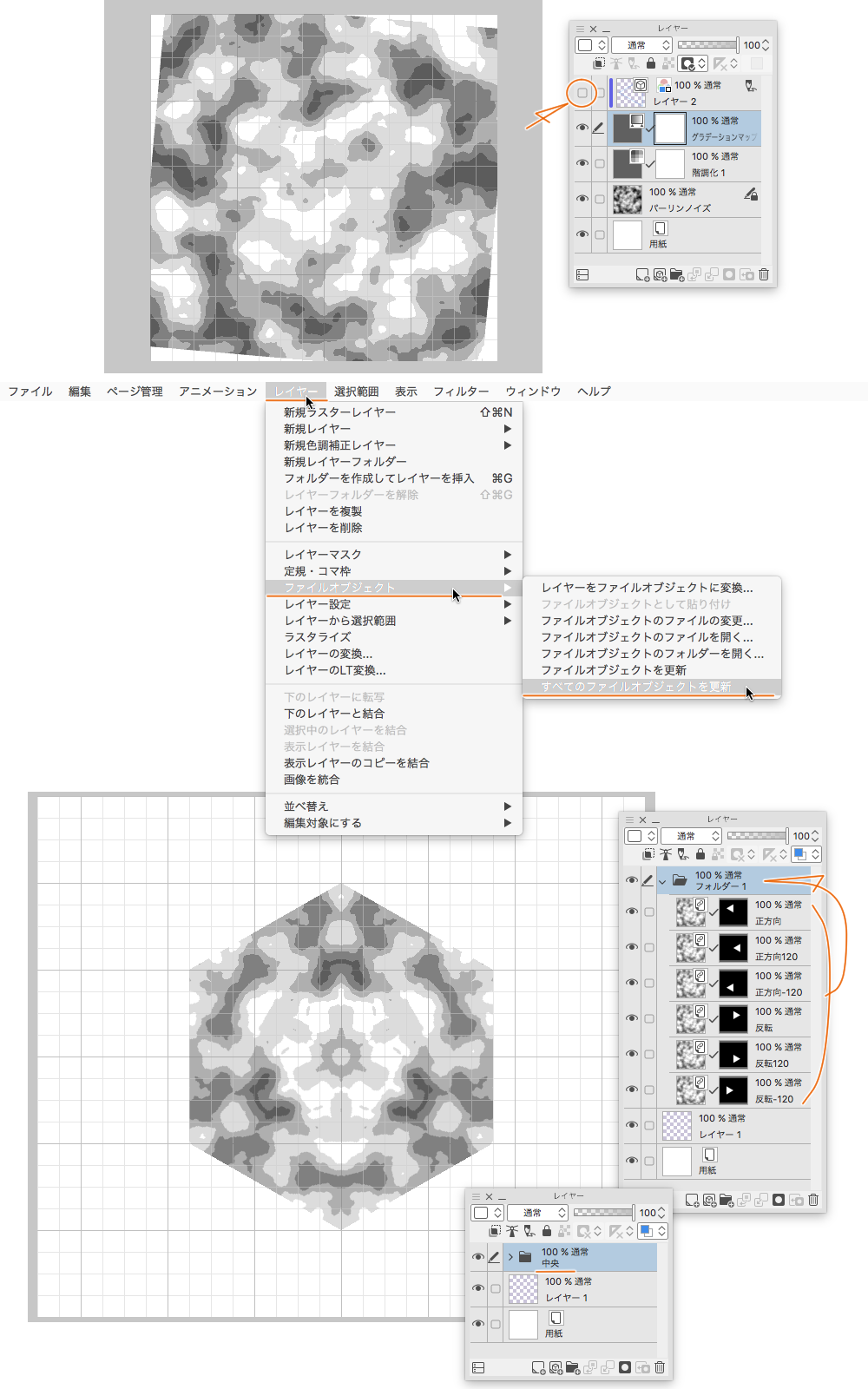The width and height of the screenshot is (868, 1389).
Task: Click opacity slider in Folder 1 layer panel
Action: click(758, 835)
